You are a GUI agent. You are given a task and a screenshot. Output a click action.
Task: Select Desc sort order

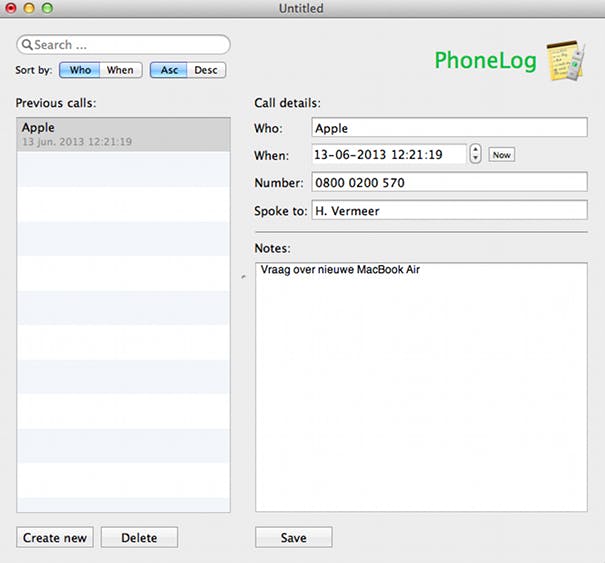coord(206,70)
